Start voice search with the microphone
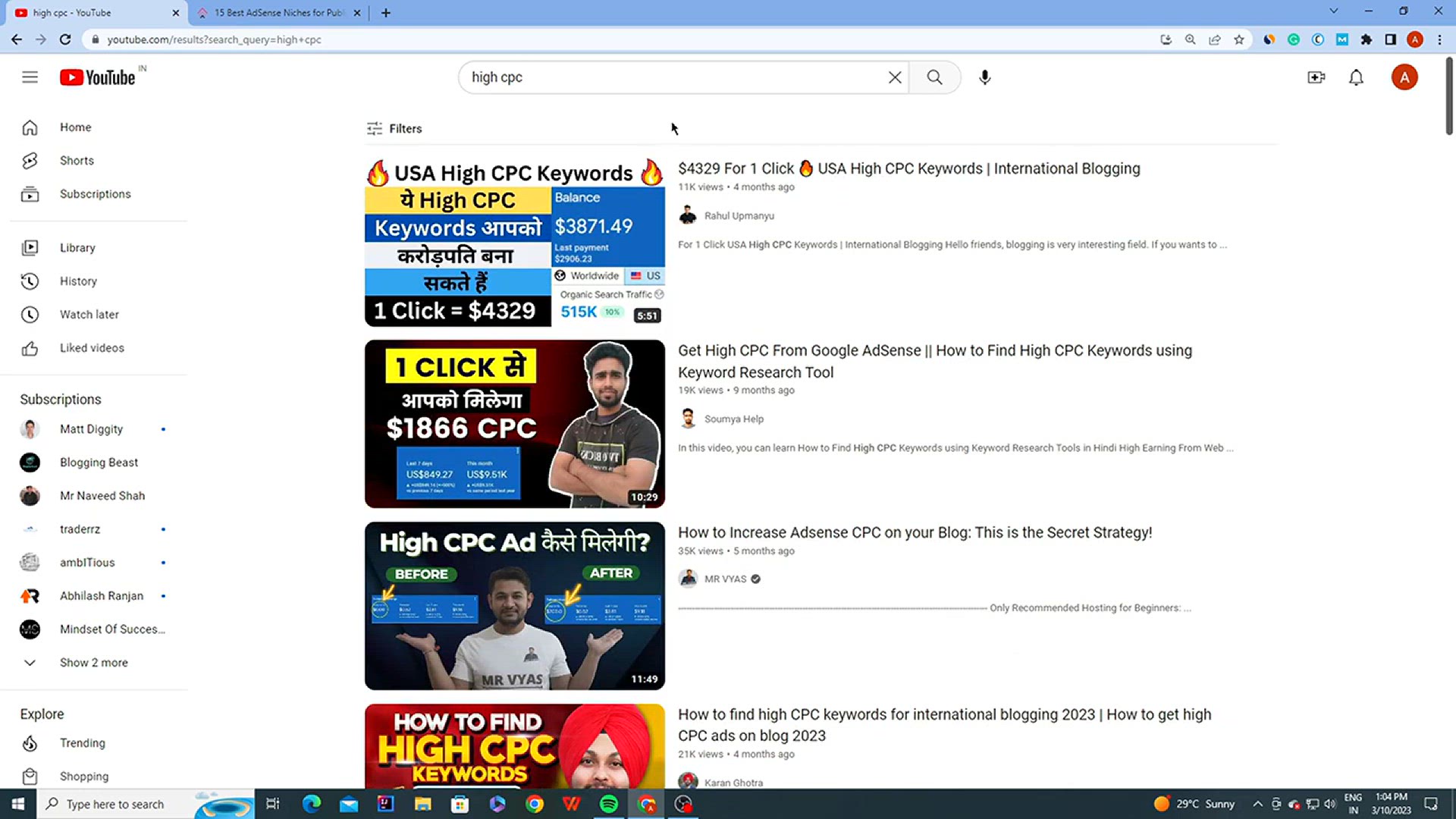1456x819 pixels. pyautogui.click(x=984, y=77)
